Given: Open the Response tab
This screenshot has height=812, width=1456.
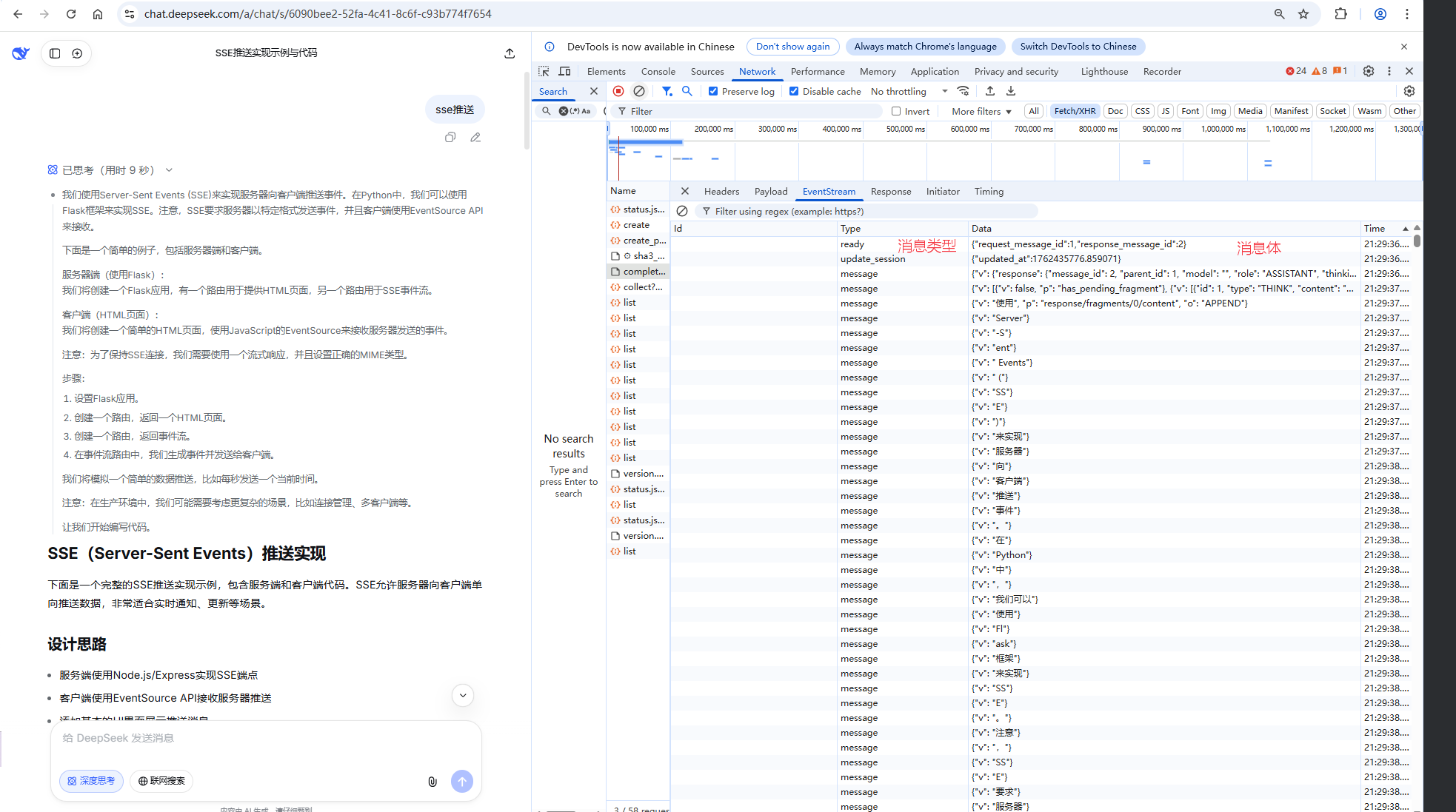Looking at the screenshot, I should pos(890,191).
